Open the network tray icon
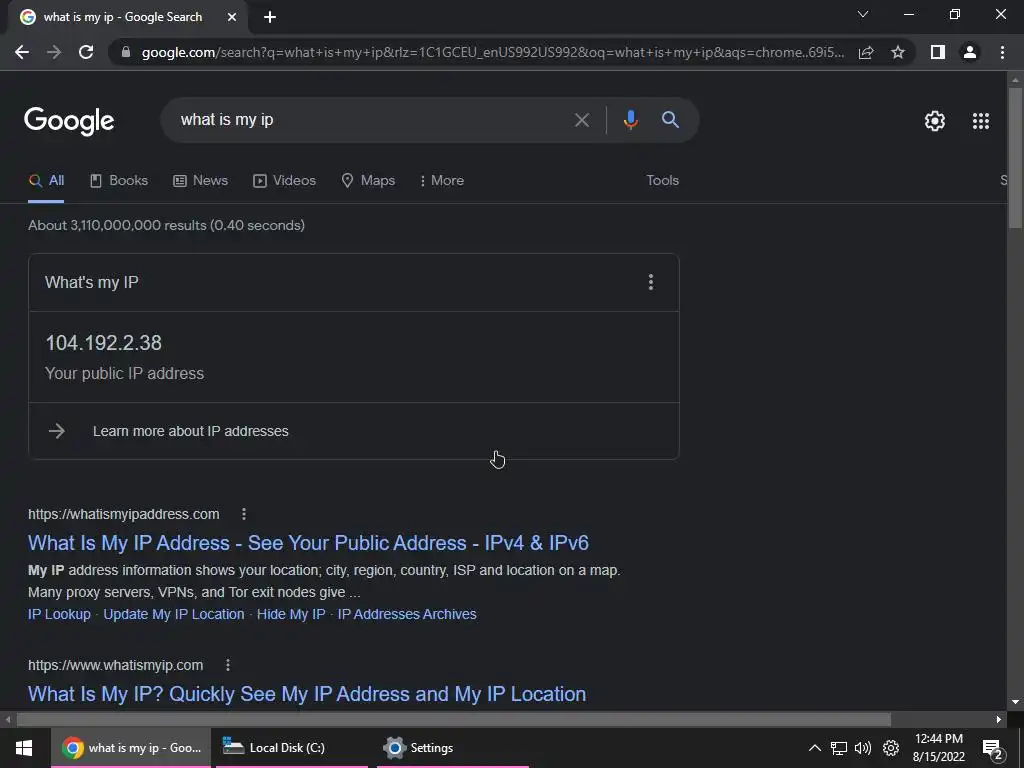The width and height of the screenshot is (1024, 768). [839, 748]
